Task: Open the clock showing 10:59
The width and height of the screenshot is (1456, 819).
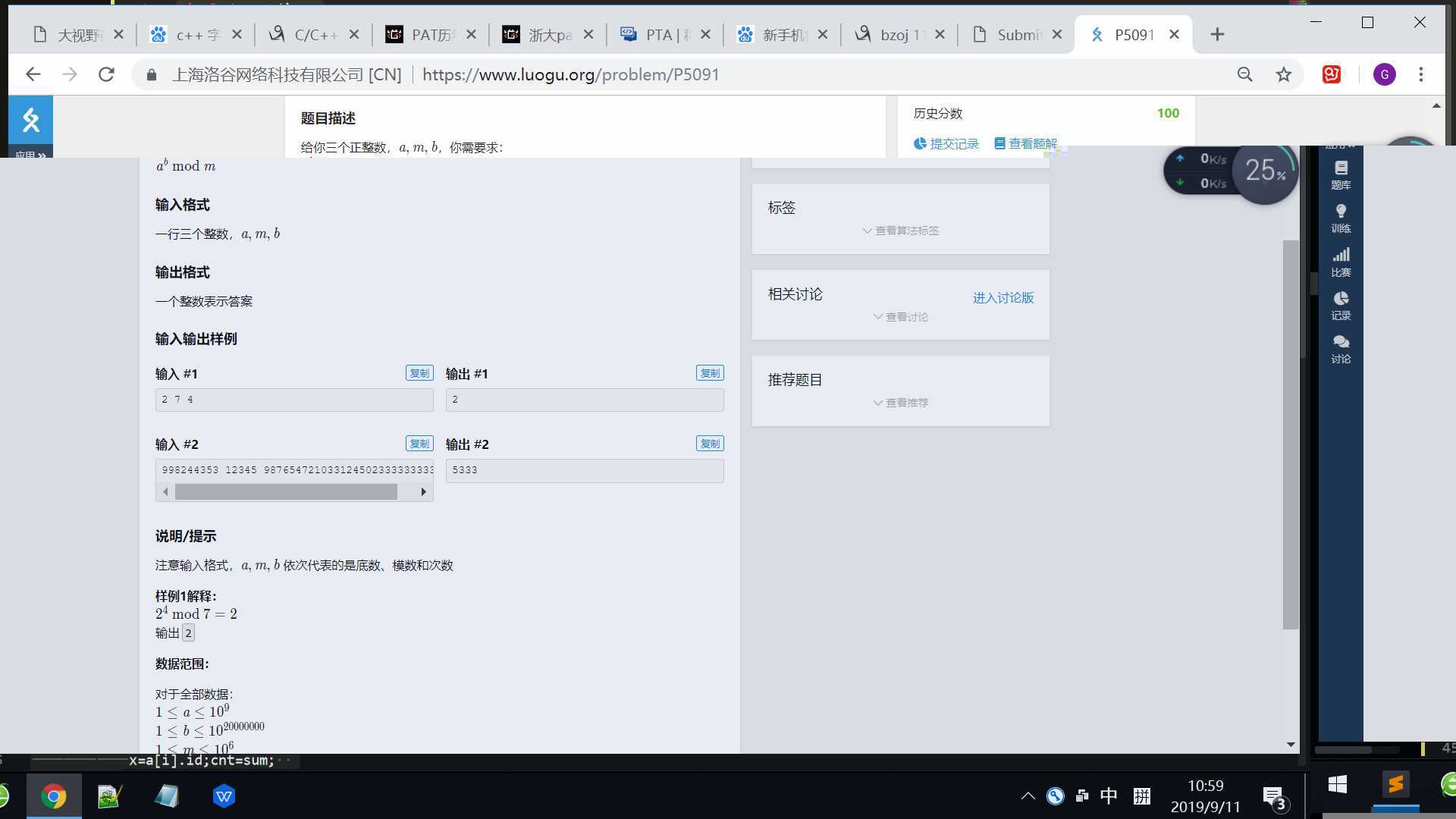Action: 1206,796
